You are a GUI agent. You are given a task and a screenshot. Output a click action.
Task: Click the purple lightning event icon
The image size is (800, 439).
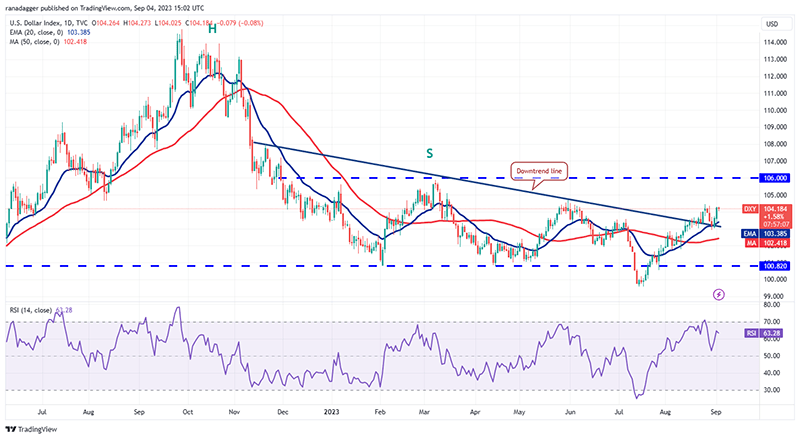[x=718, y=295]
